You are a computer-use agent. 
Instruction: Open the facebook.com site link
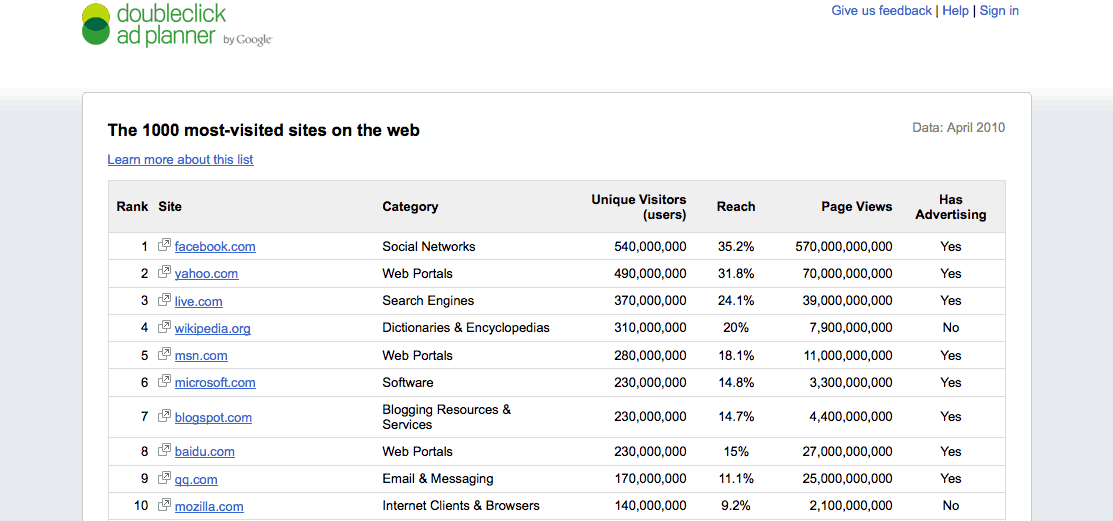coord(215,247)
